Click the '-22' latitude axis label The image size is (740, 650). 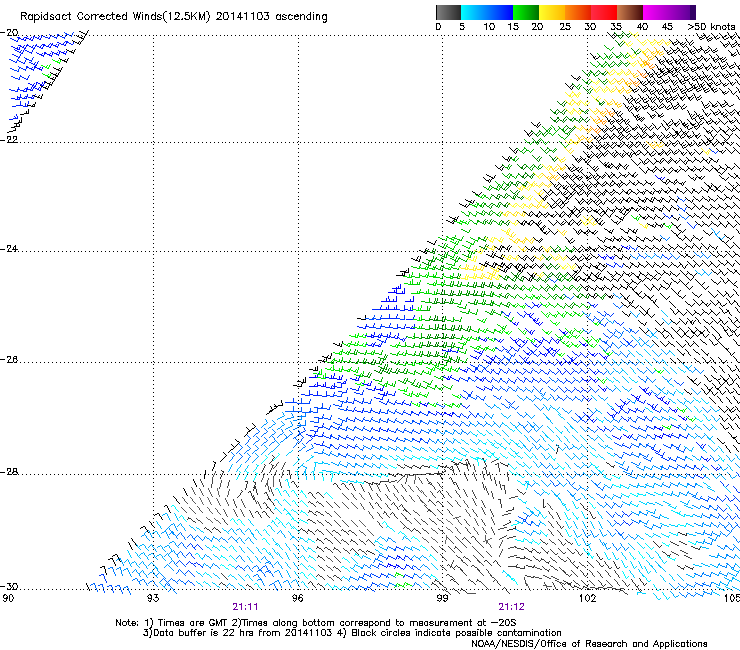point(9,140)
